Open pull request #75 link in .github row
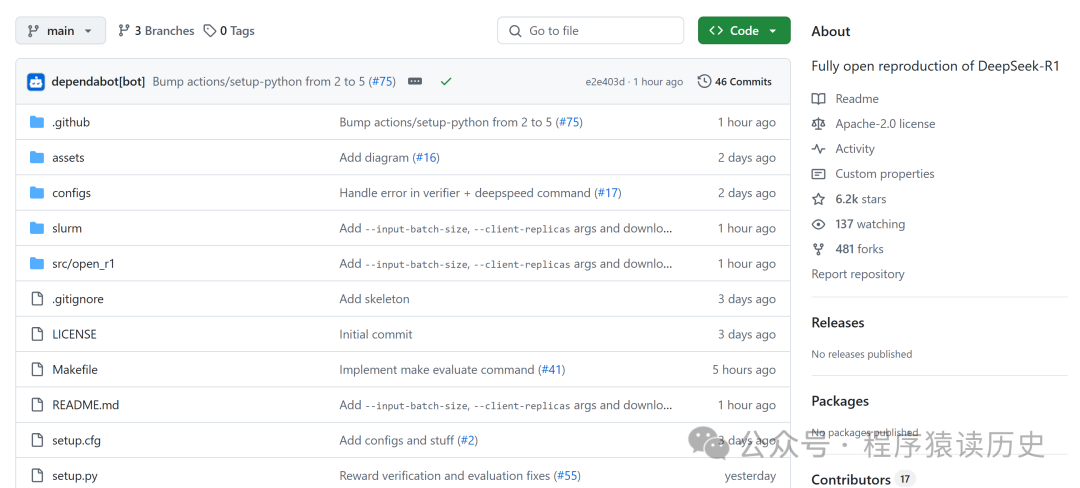The width and height of the screenshot is (1080, 488). [569, 122]
